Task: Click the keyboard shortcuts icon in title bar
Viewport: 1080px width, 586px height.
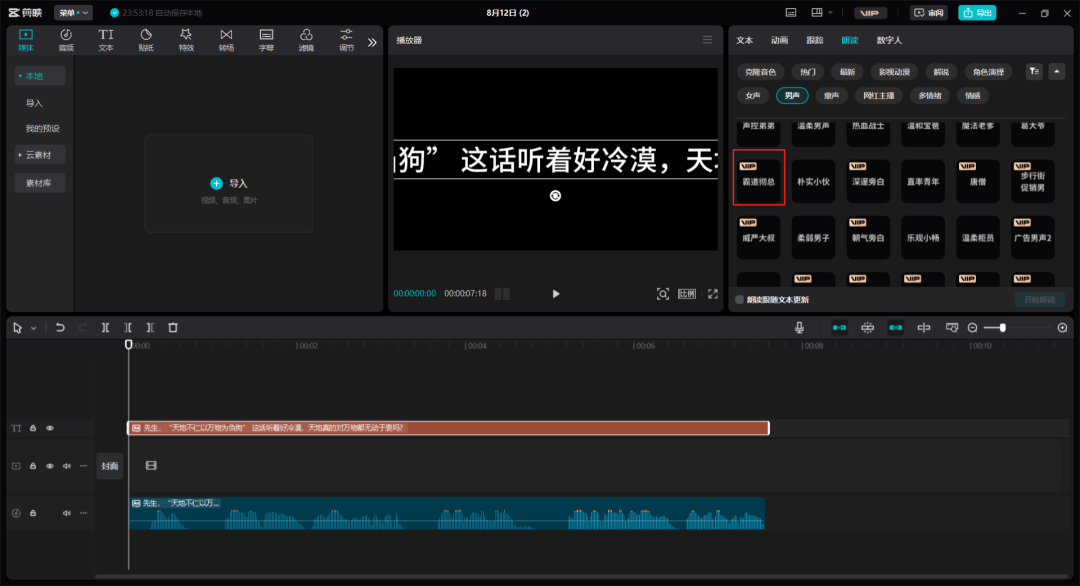Action: pos(791,12)
